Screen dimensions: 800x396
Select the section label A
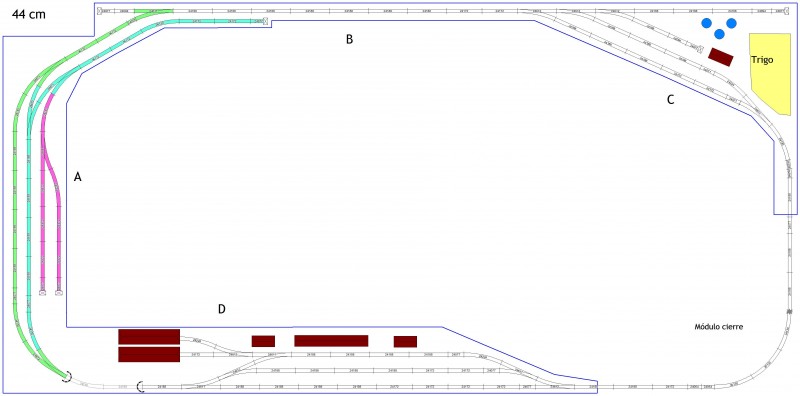[78, 177]
